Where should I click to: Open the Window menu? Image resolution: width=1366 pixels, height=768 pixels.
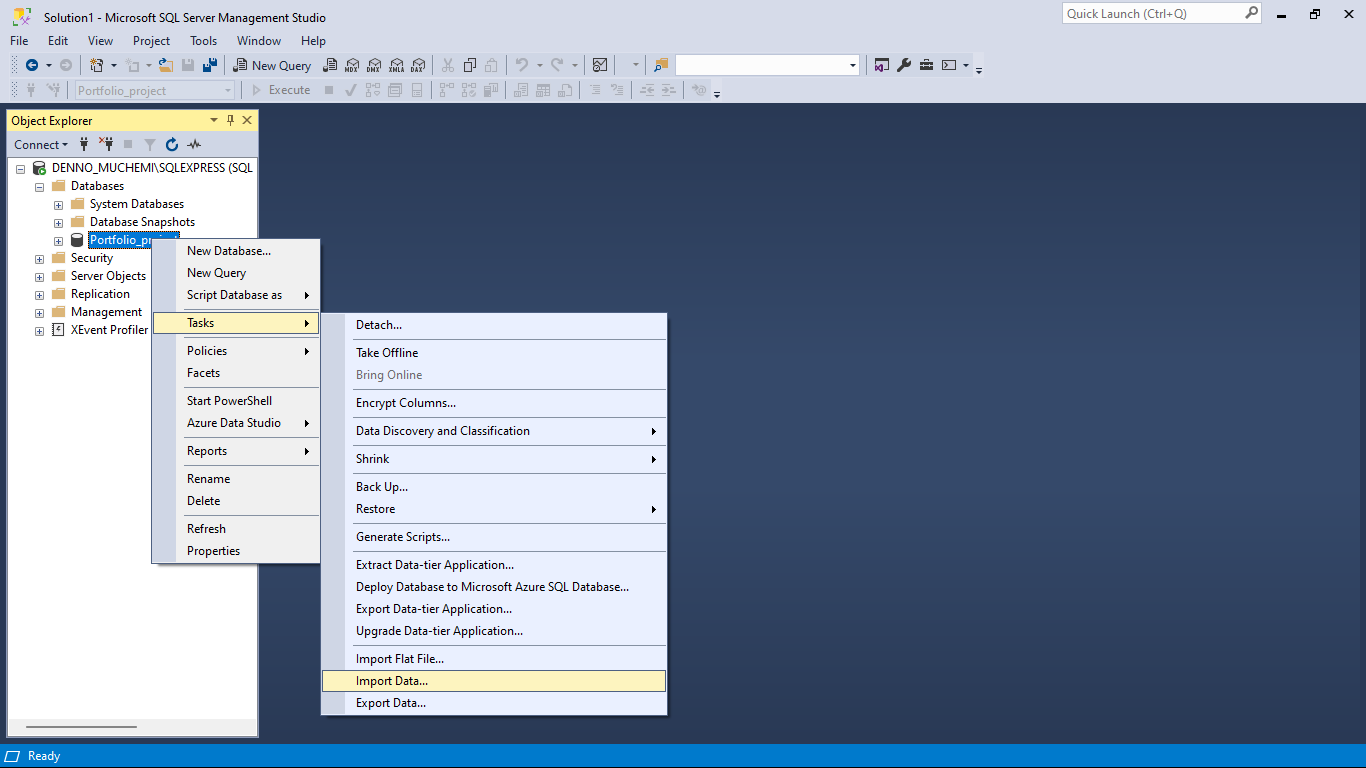point(259,41)
